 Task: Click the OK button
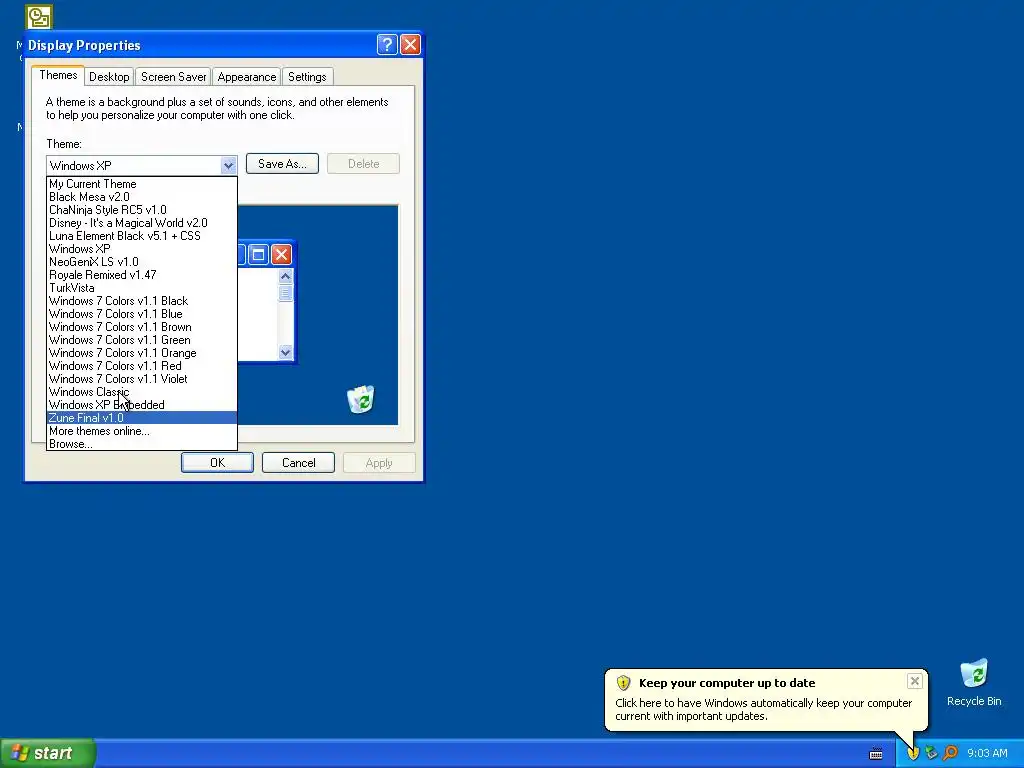click(x=217, y=462)
